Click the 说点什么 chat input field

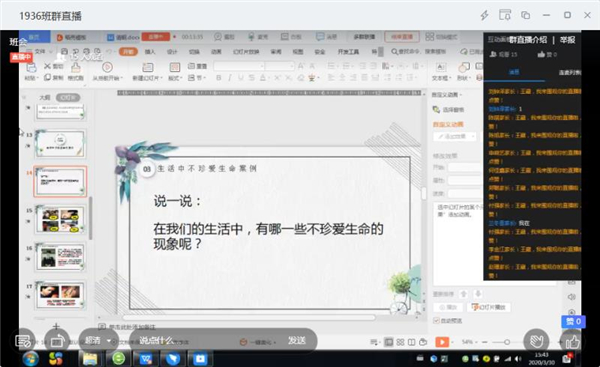(x=207, y=340)
